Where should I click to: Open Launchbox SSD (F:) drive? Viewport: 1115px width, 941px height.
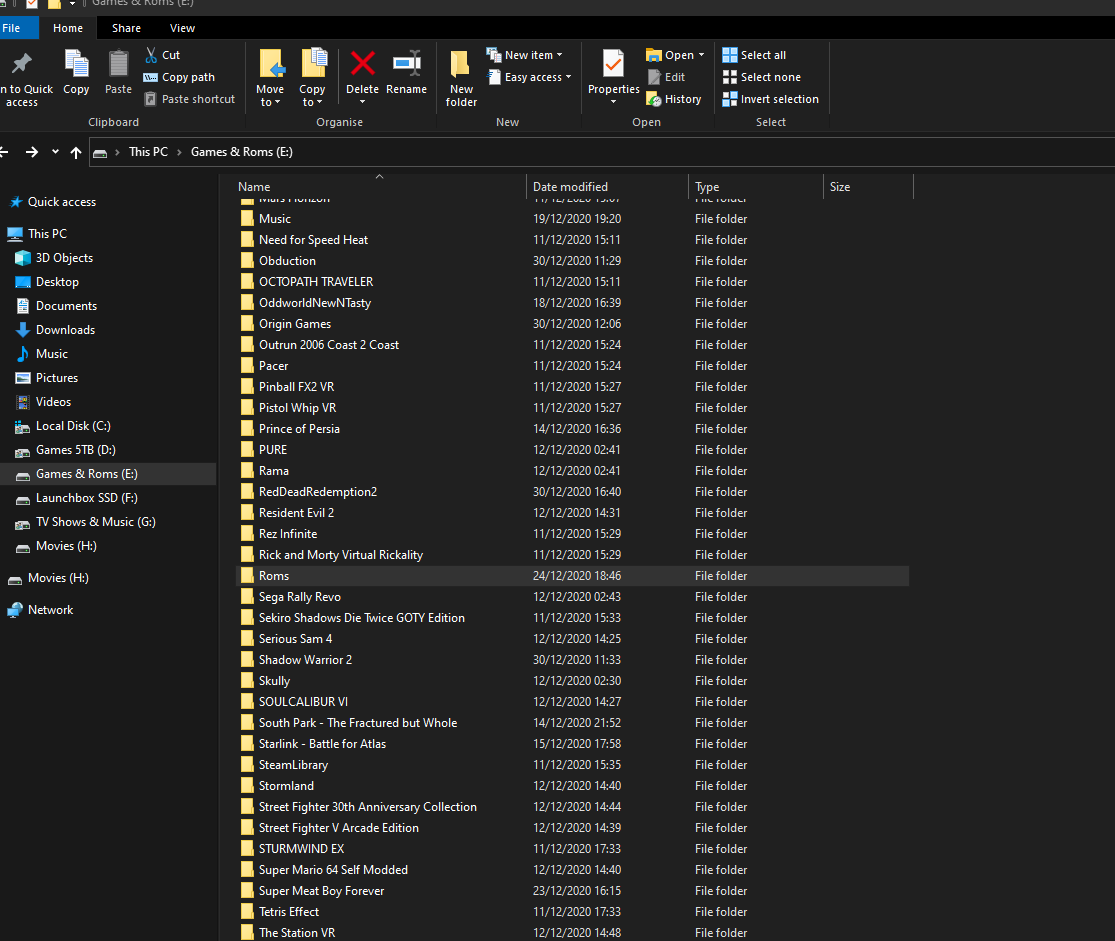87,498
